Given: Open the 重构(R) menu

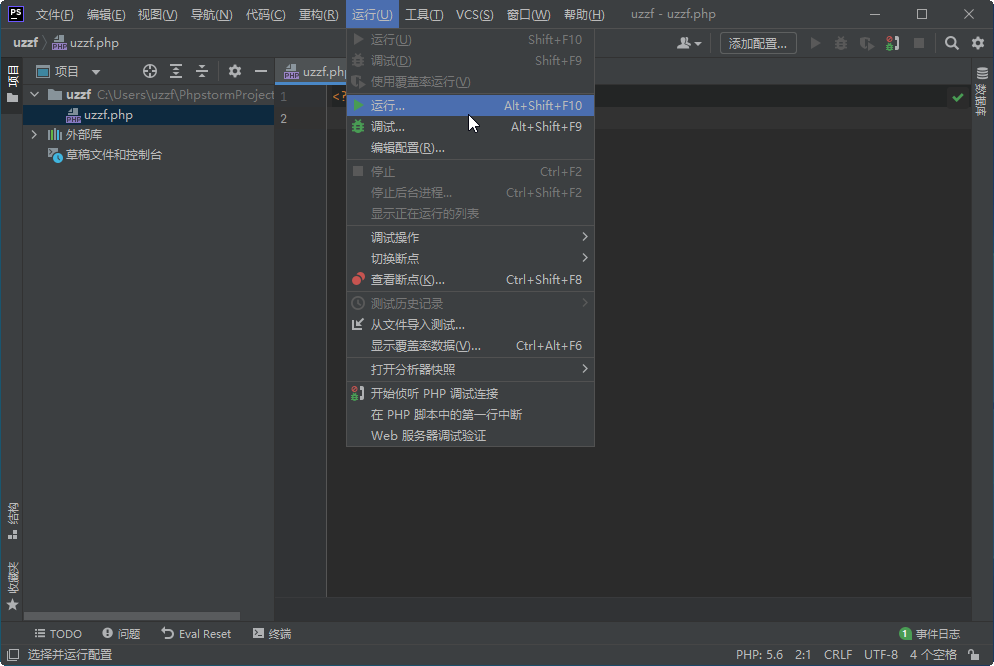Looking at the screenshot, I should pyautogui.click(x=319, y=14).
